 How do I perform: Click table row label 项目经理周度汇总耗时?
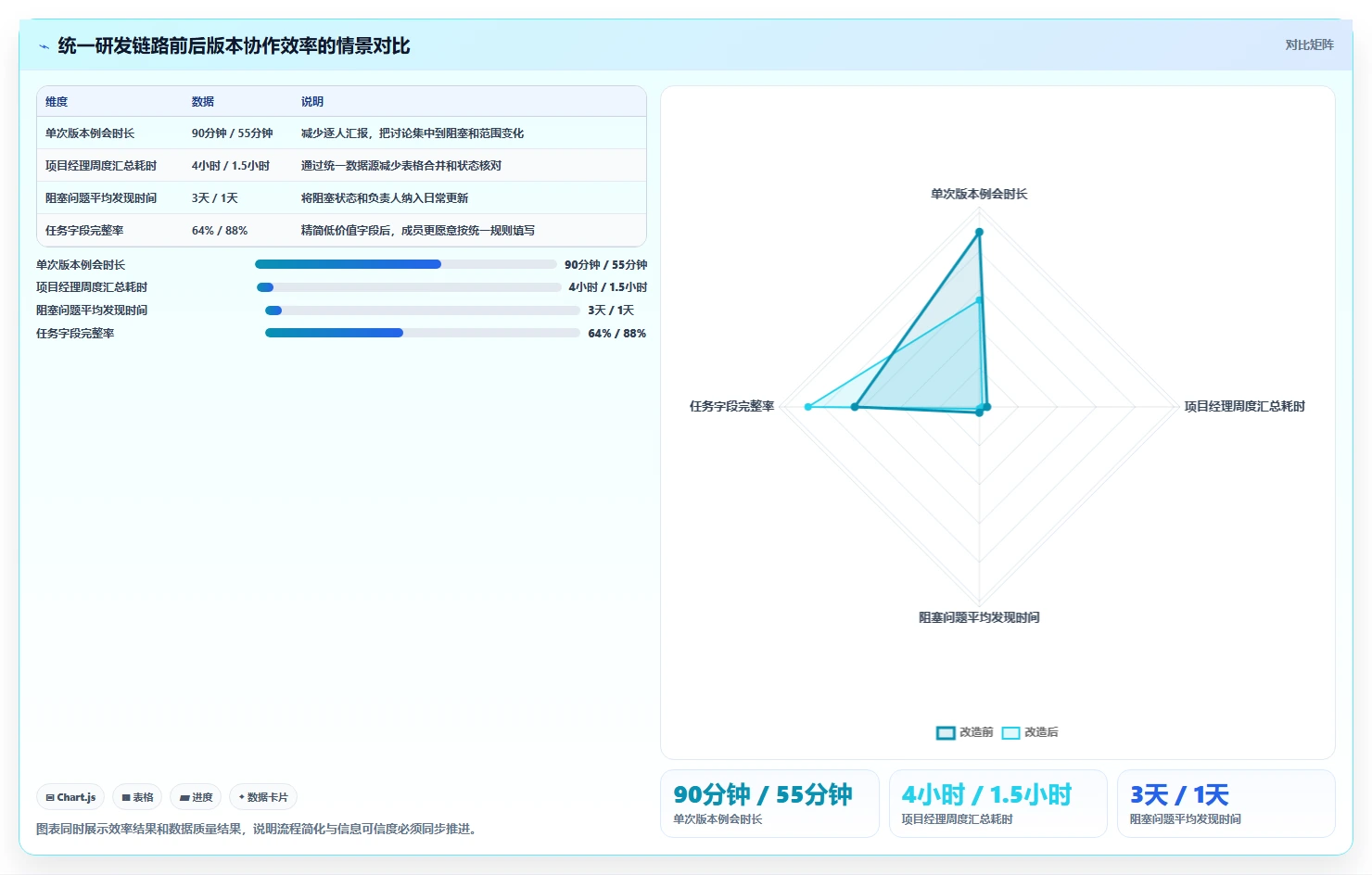coord(101,166)
